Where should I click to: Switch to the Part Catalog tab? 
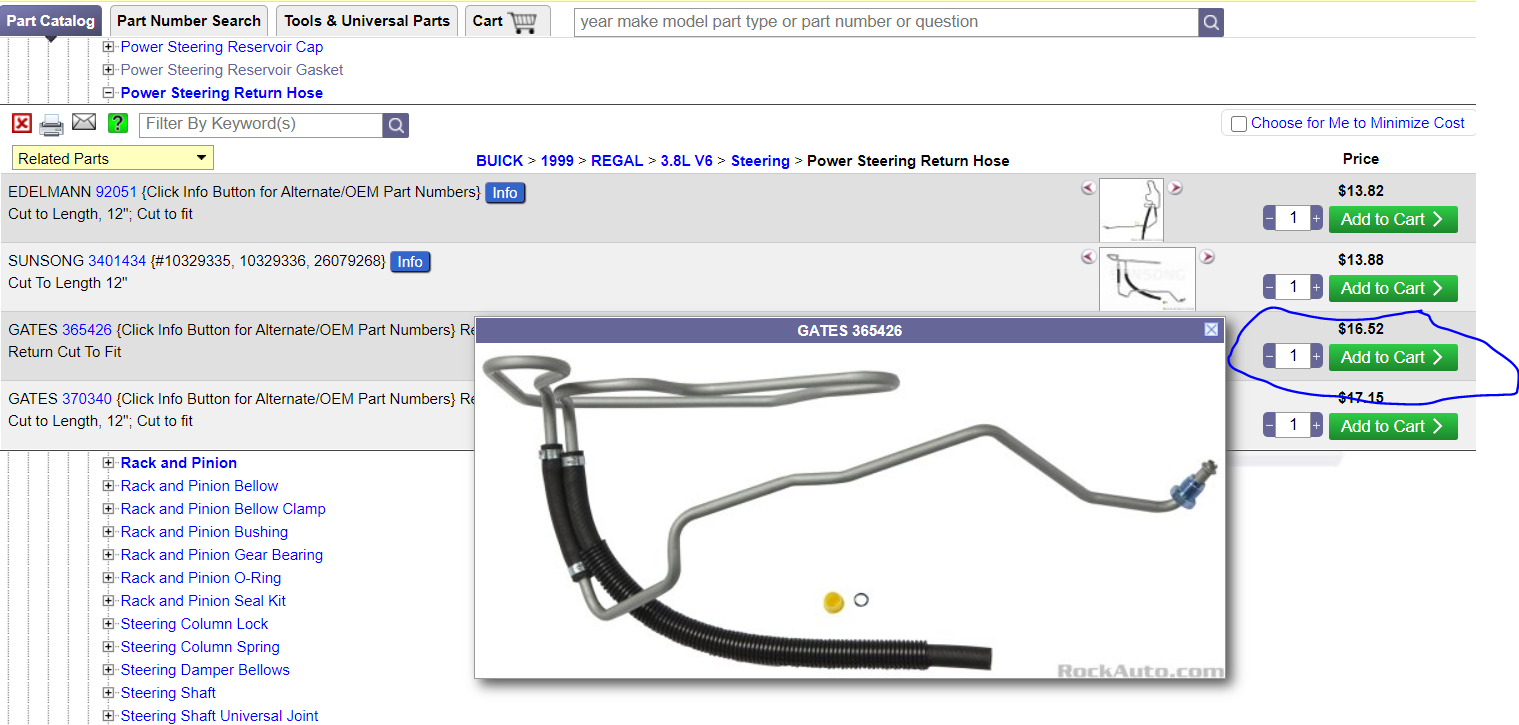point(51,20)
